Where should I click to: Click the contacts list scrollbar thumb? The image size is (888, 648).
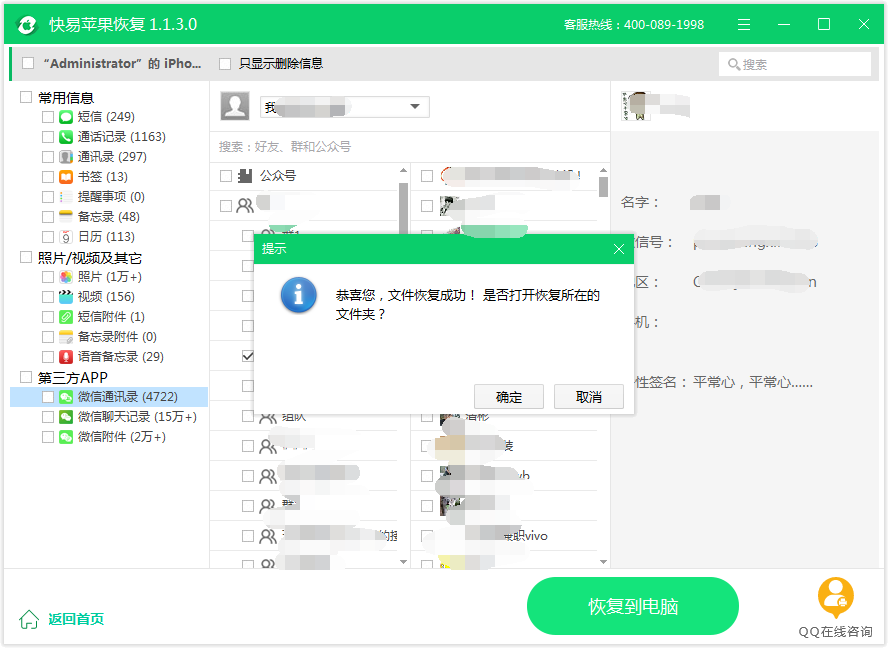coord(604,187)
